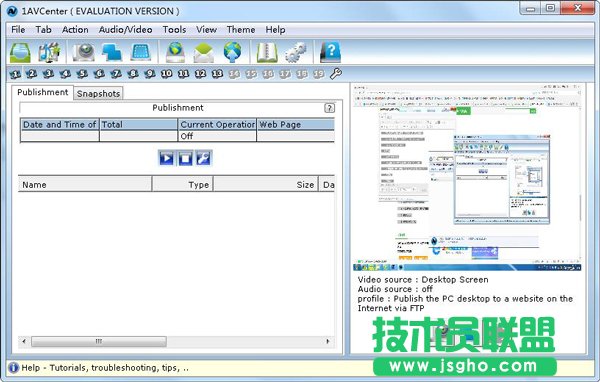This screenshot has height=382, width=600.
Task: Switch to numbered tab 8
Action: tap(133, 74)
